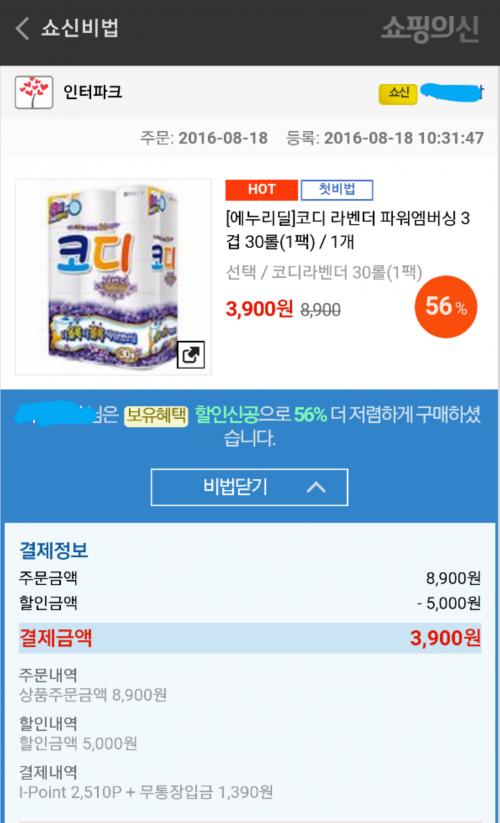Tap the 보유혜택 yellow label
This screenshot has width=500, height=823.
coord(156,416)
